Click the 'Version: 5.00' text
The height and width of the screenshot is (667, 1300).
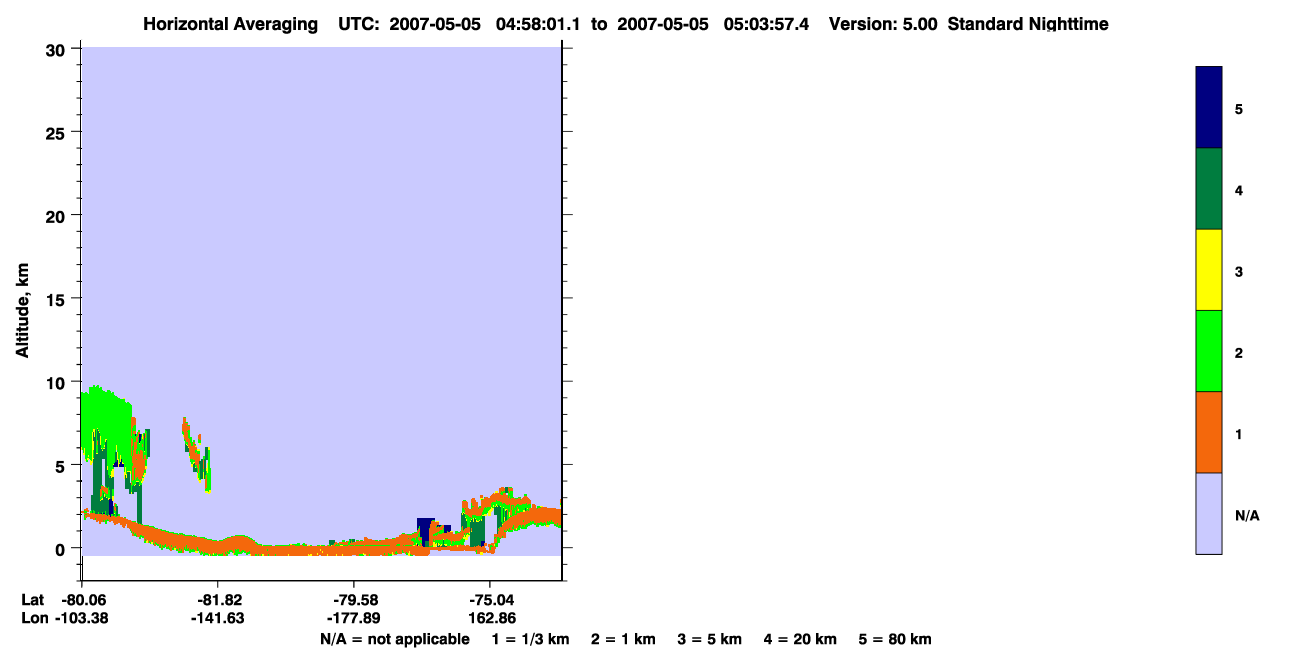click(883, 24)
